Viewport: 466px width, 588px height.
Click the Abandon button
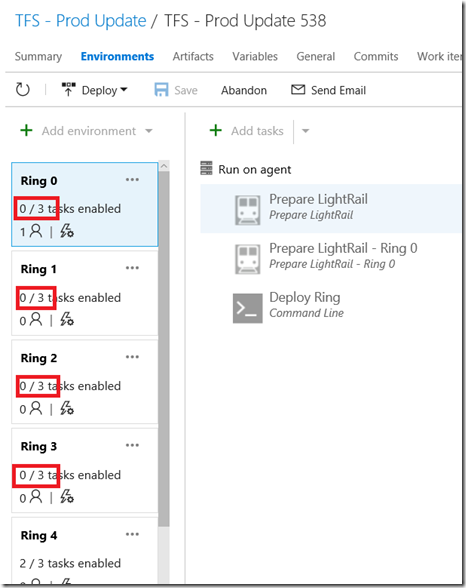click(244, 90)
